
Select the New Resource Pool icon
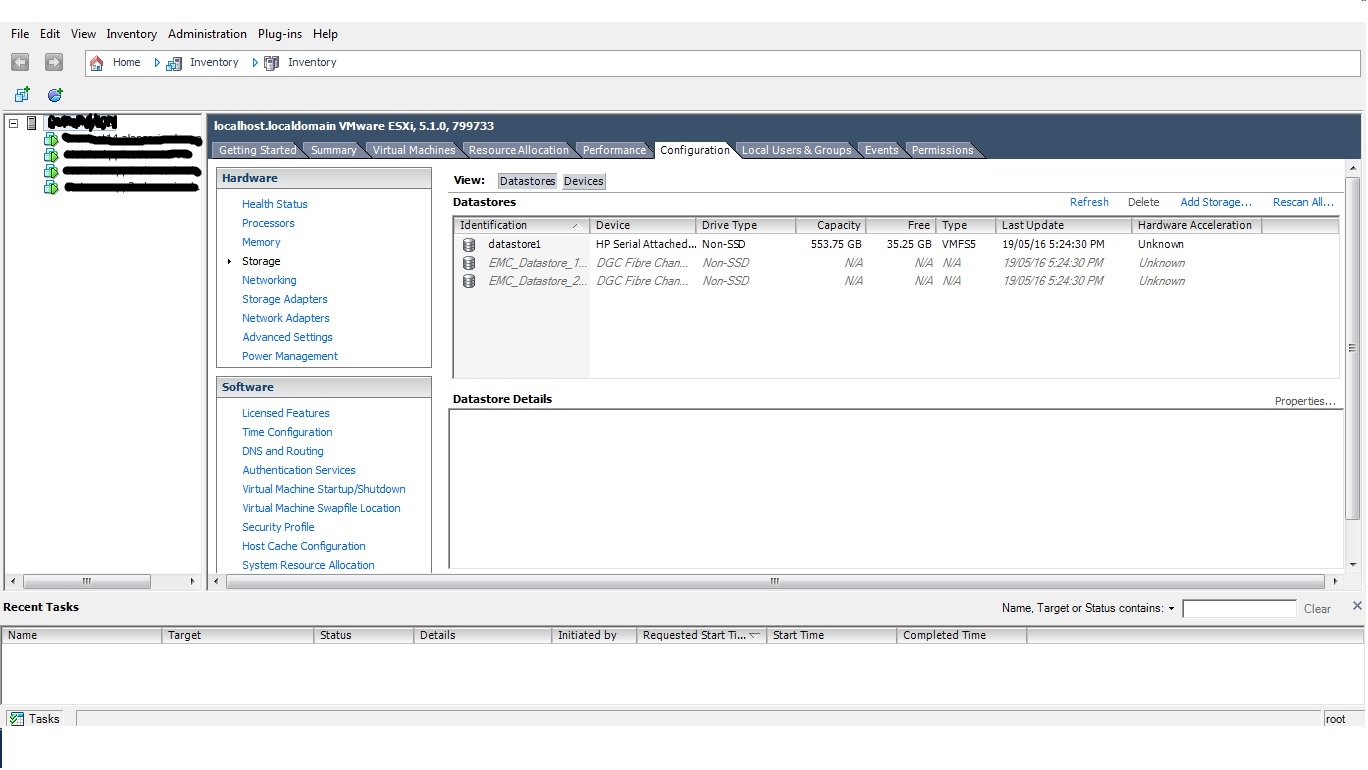coord(54,94)
